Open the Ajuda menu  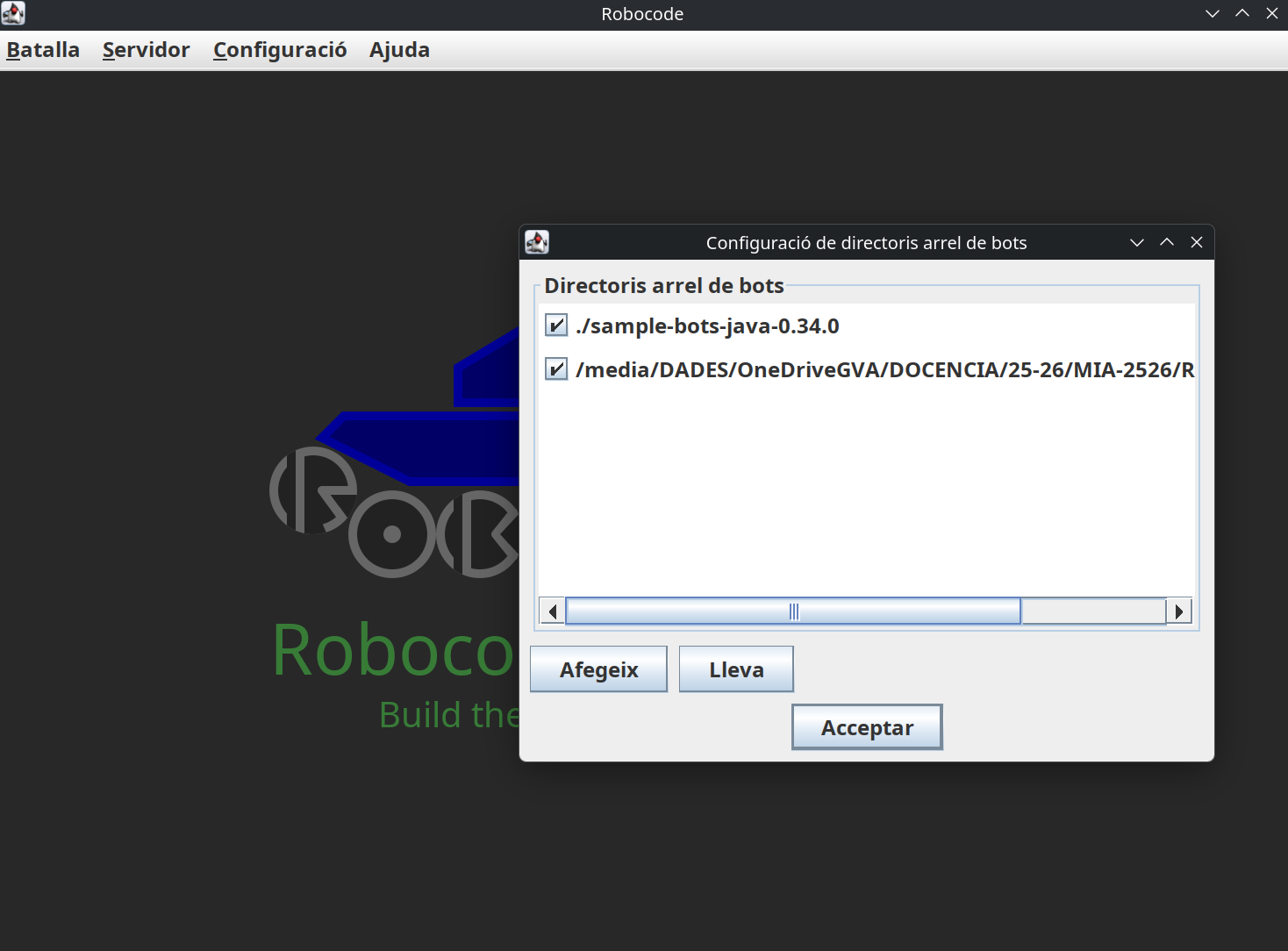click(x=399, y=50)
